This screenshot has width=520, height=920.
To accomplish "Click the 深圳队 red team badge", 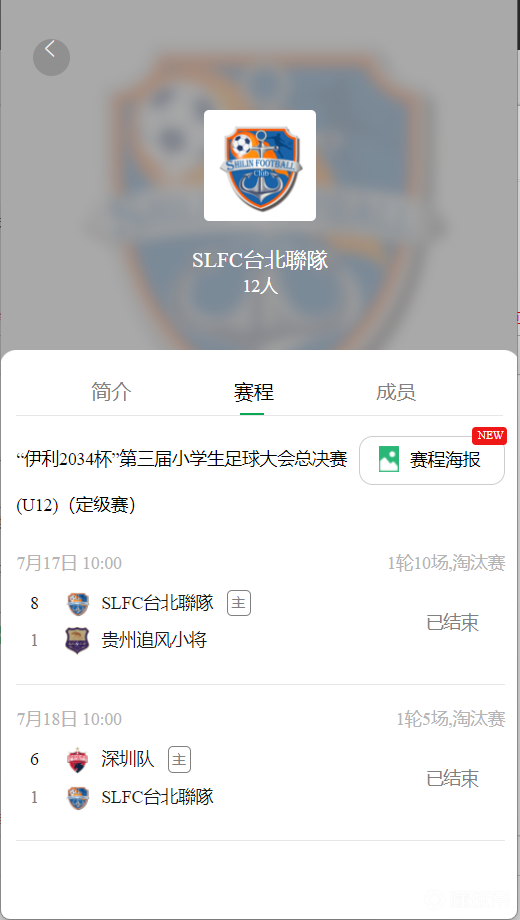I will point(77,760).
